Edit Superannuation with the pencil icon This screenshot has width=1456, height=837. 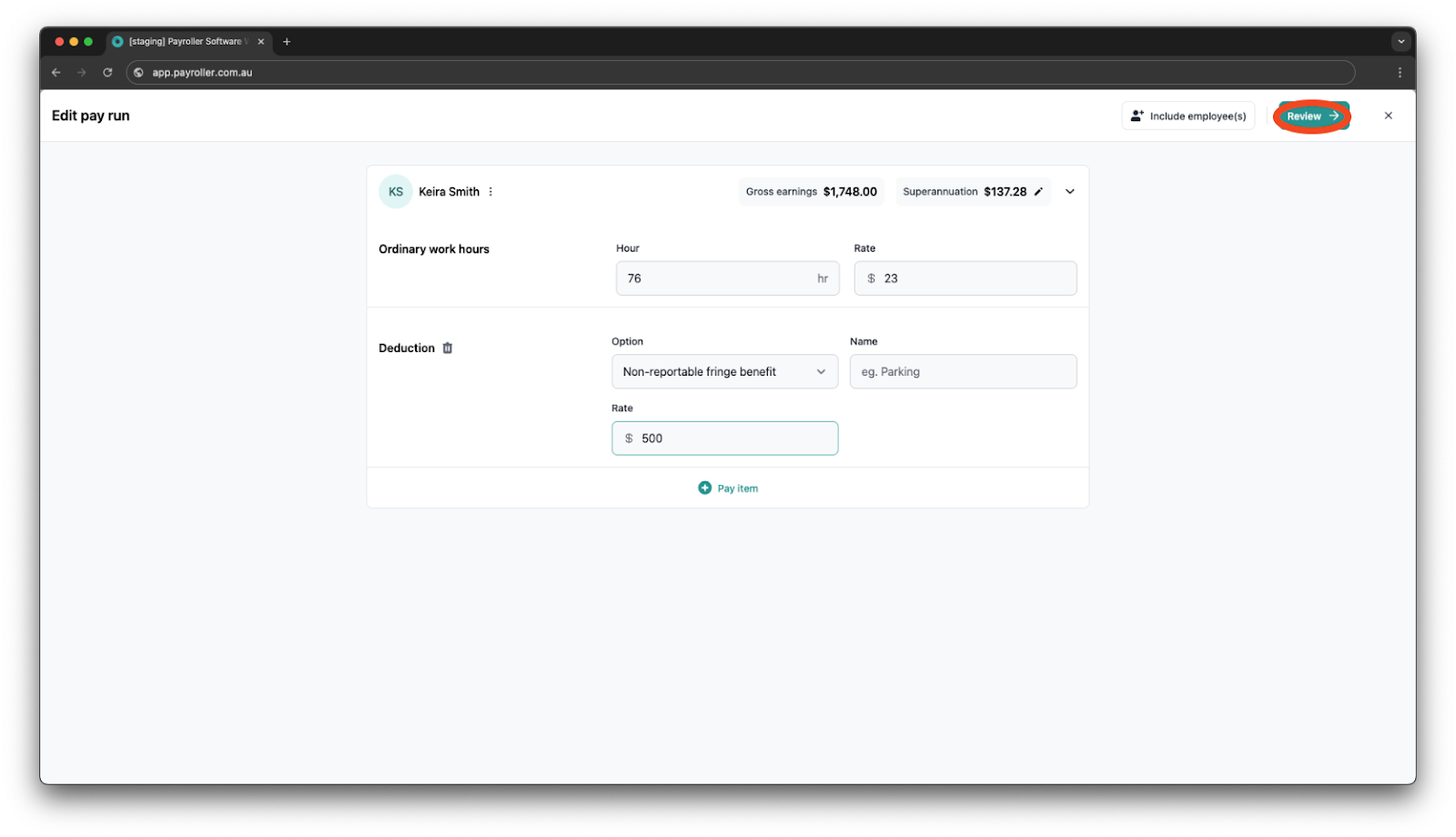[x=1038, y=192]
